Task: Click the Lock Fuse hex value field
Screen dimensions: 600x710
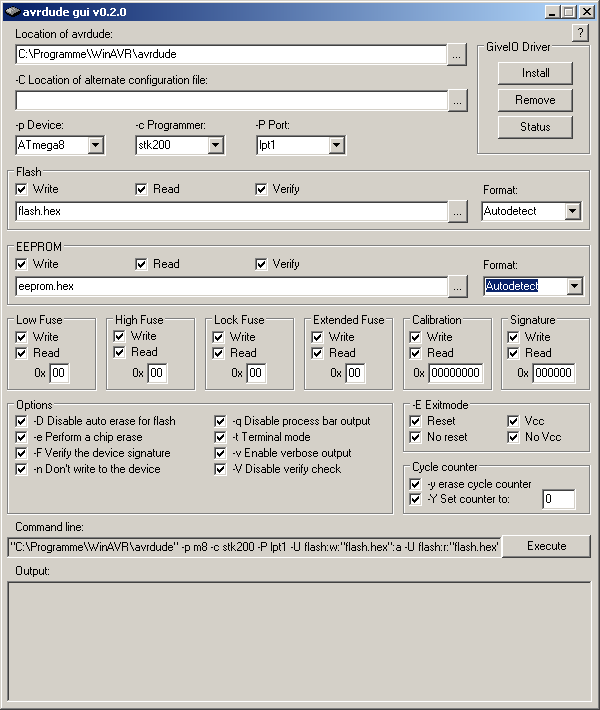Action: point(256,373)
